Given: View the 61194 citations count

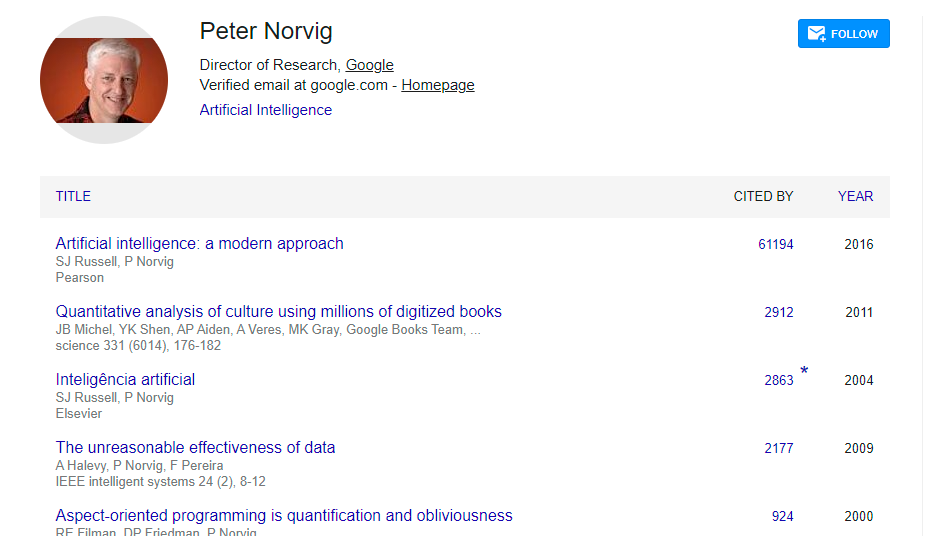Looking at the screenshot, I should [x=776, y=244].
